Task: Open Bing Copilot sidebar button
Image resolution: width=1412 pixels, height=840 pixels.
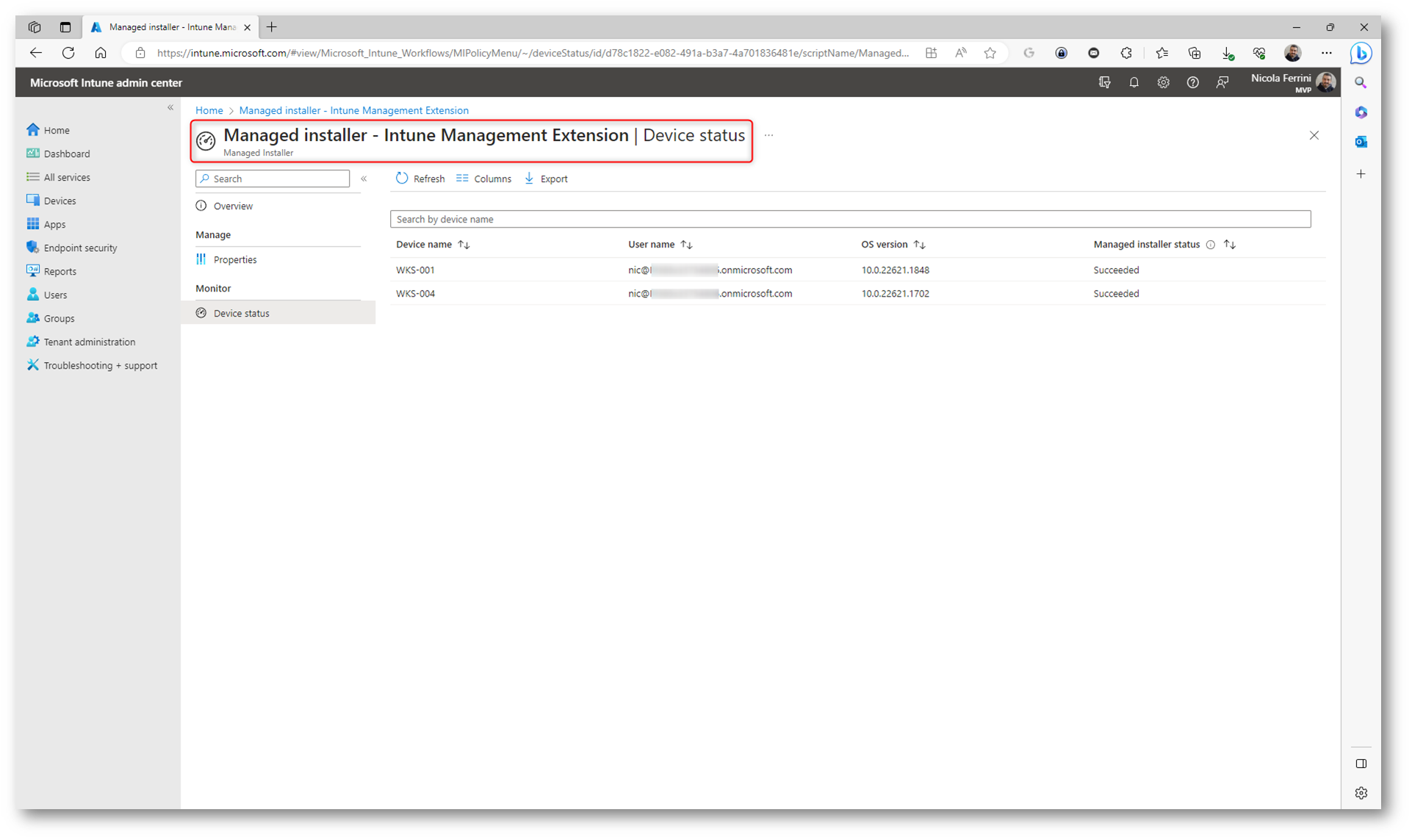Action: [1361, 53]
